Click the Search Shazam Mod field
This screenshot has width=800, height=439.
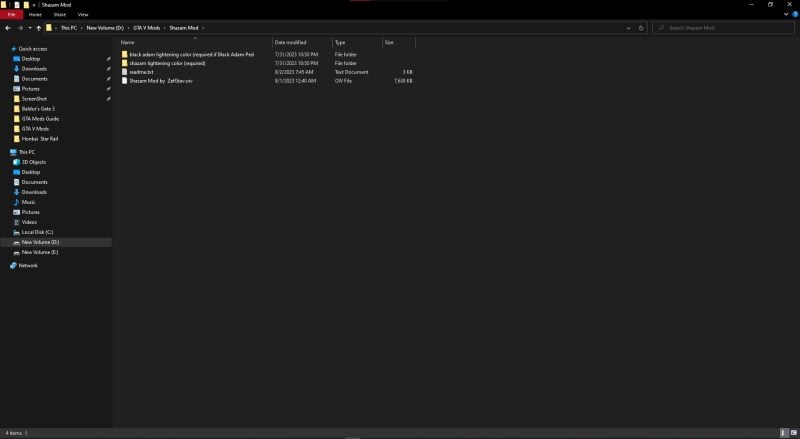[723, 28]
